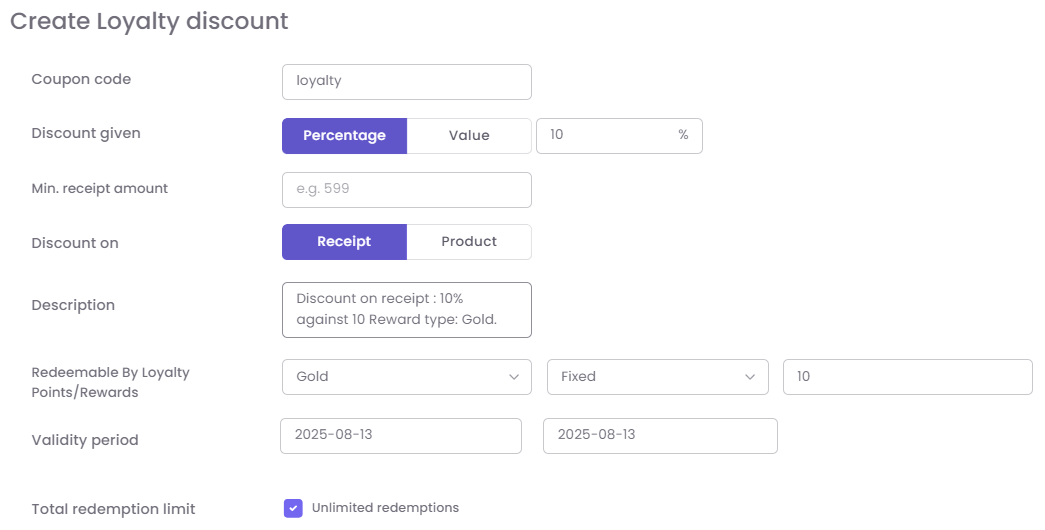Click the "Create Loyalty discount" heading
The height and width of the screenshot is (530, 1045).
149,21
